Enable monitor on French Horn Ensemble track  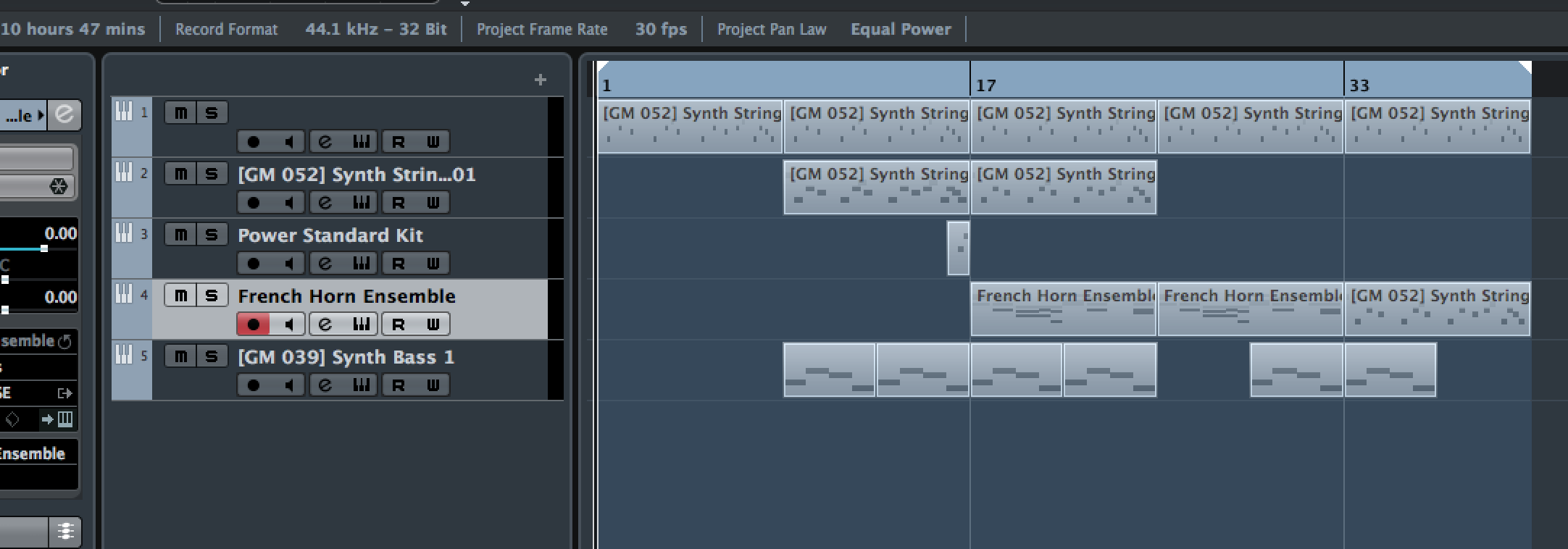(x=288, y=324)
